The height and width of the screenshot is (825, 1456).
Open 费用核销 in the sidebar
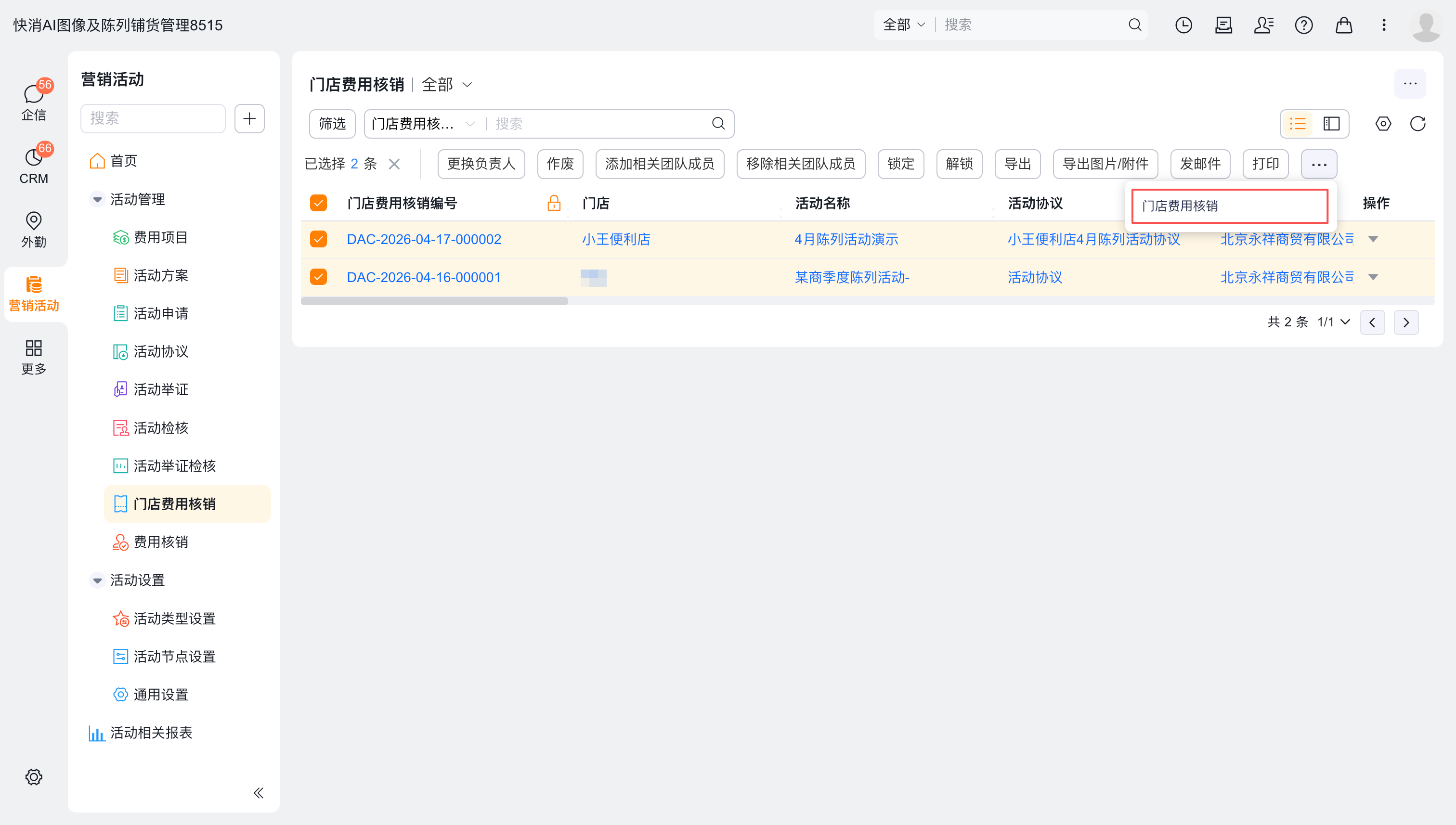click(x=160, y=542)
